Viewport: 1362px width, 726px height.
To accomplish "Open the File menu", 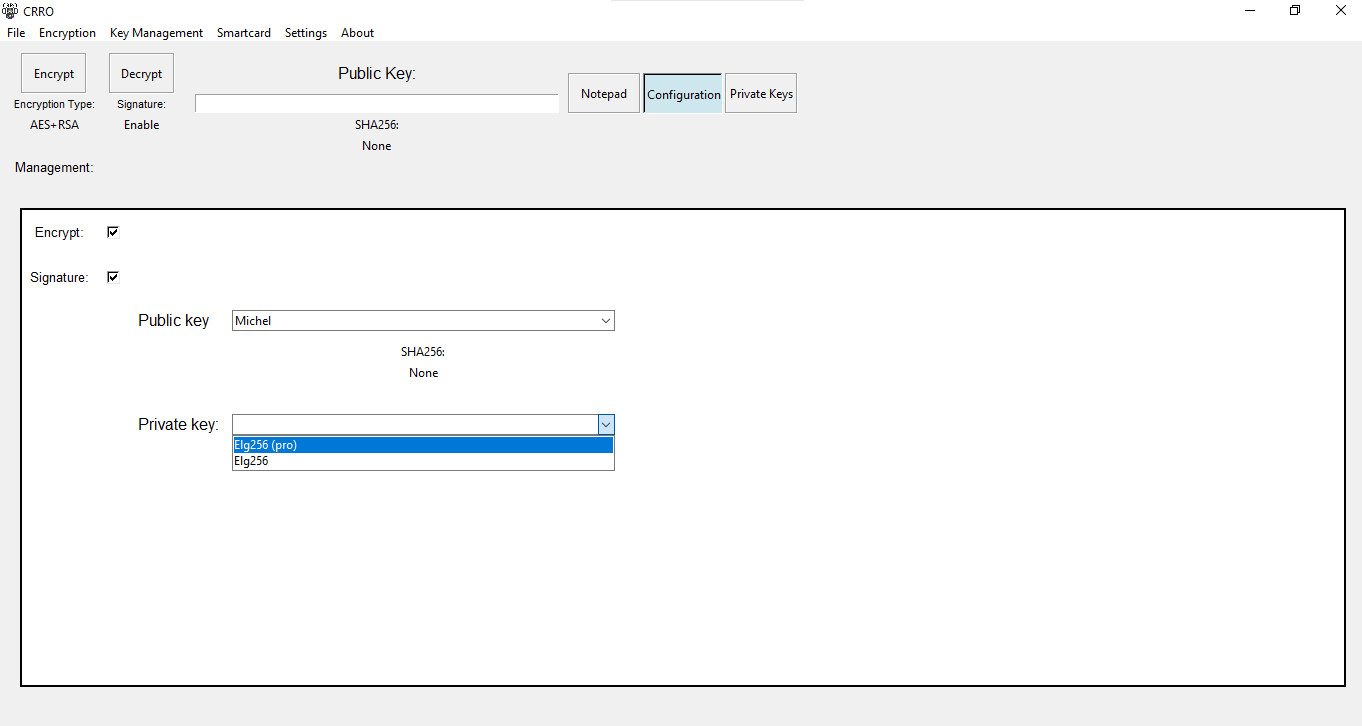I will tap(16, 33).
